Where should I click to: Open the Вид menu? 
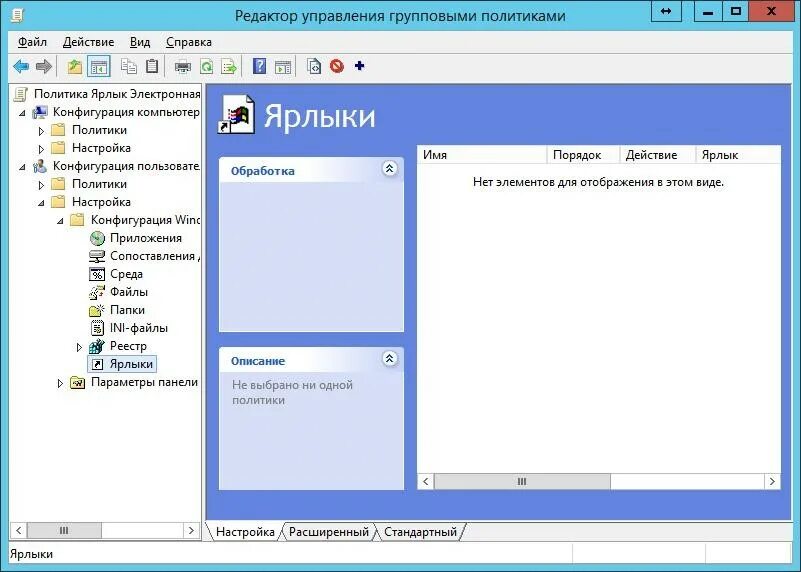point(140,42)
